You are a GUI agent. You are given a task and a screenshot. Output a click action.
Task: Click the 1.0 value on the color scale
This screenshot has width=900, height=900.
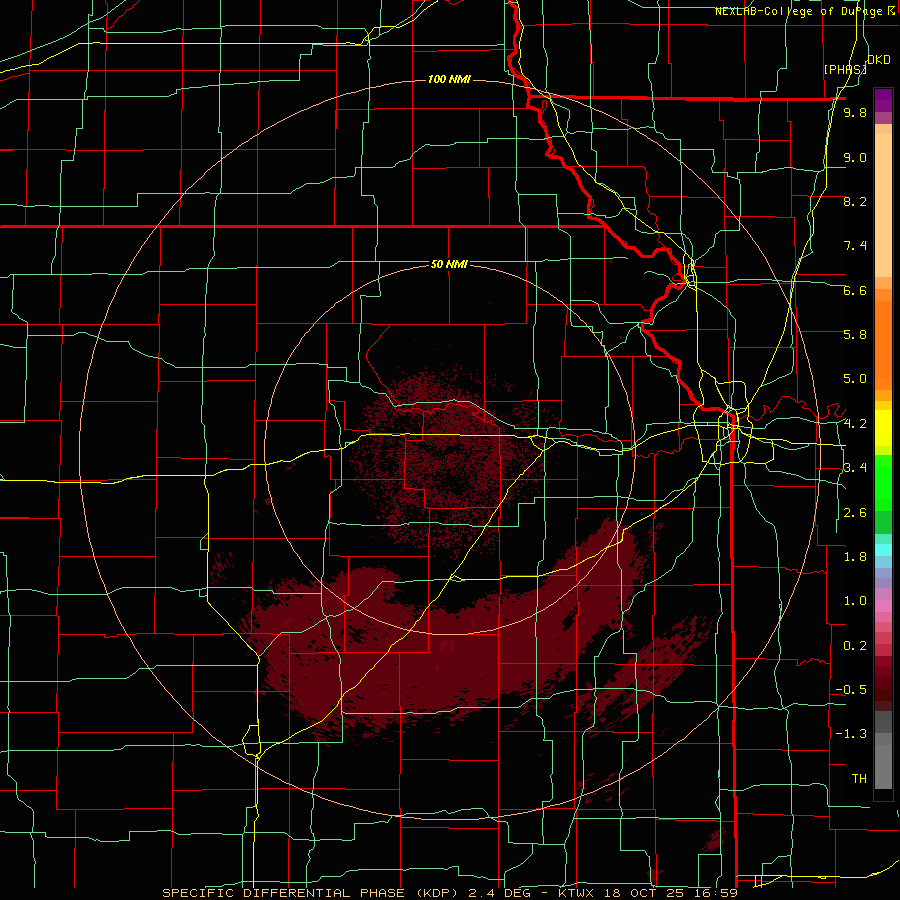pos(855,601)
